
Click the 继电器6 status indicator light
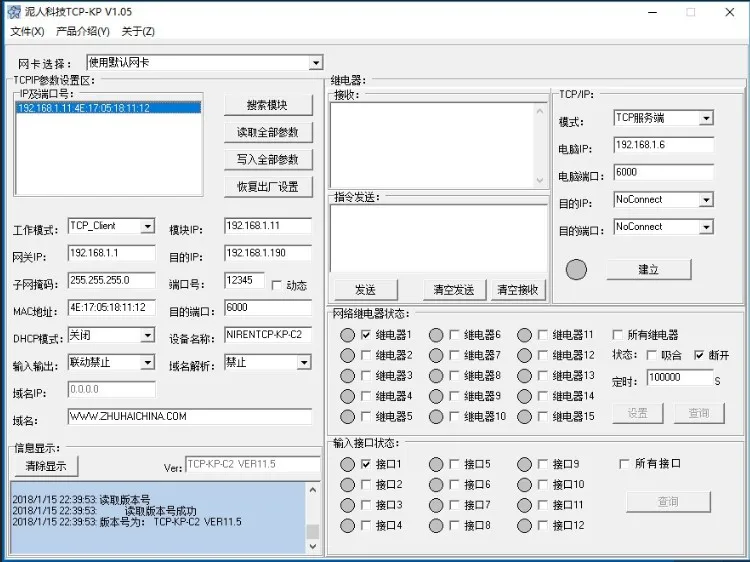436,335
